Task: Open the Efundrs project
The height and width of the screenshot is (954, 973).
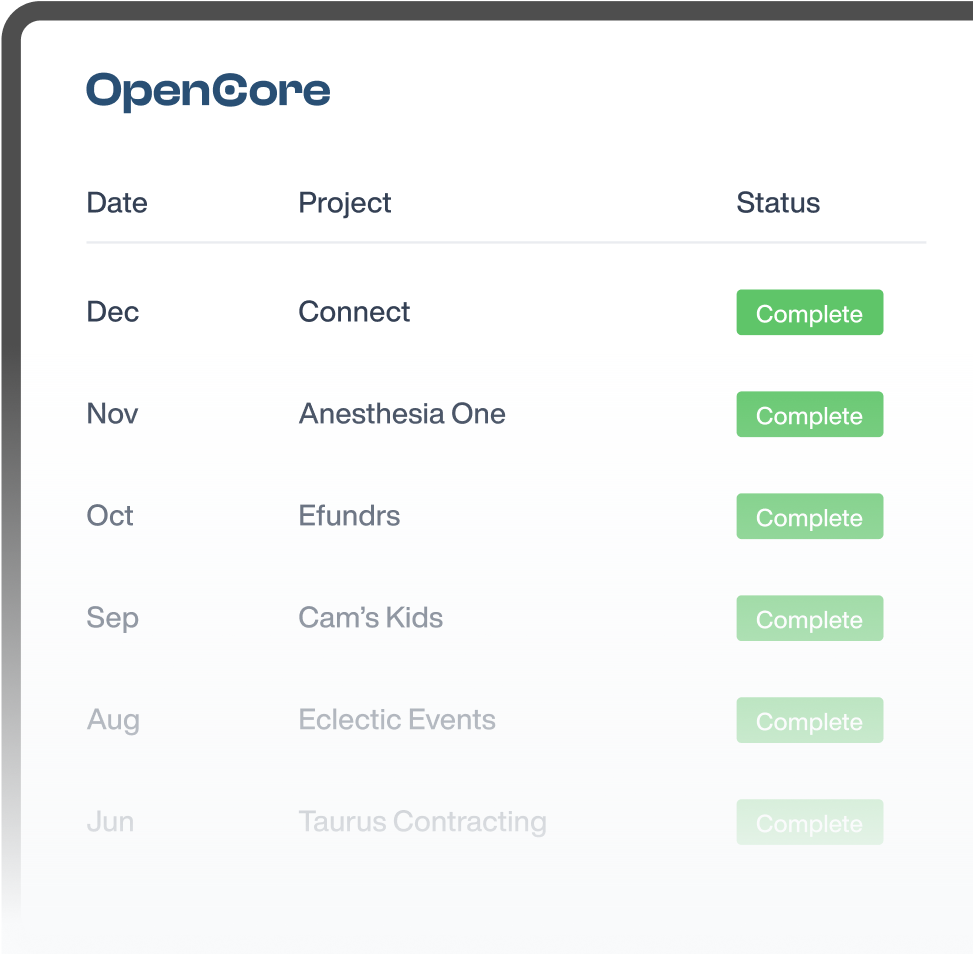Action: click(x=349, y=516)
